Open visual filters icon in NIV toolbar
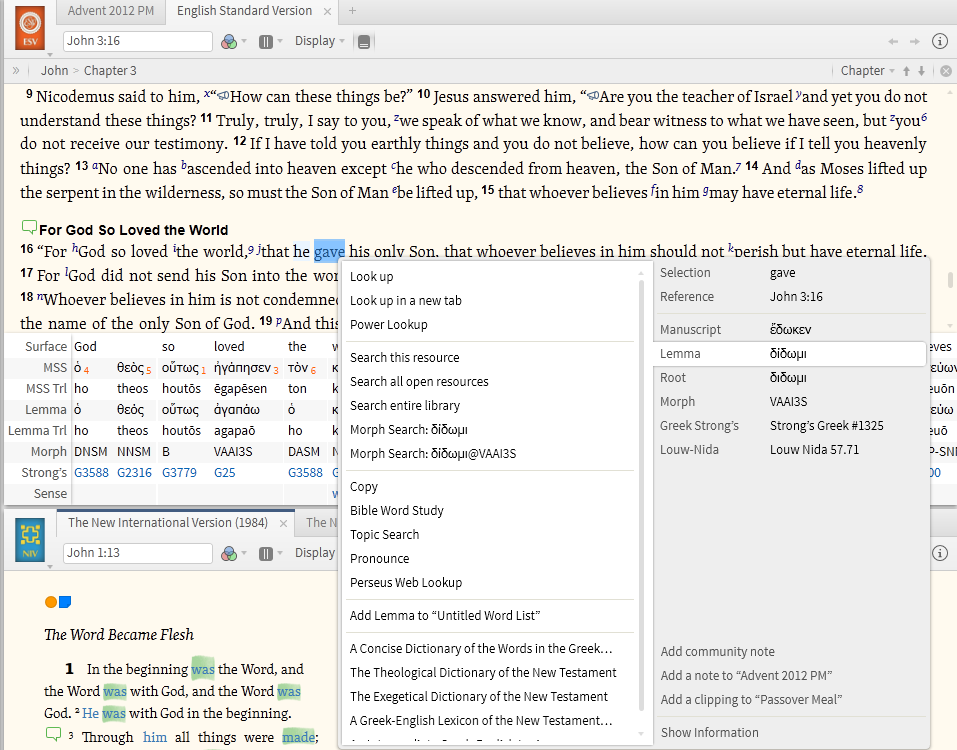This screenshot has width=957, height=750. pos(229,553)
